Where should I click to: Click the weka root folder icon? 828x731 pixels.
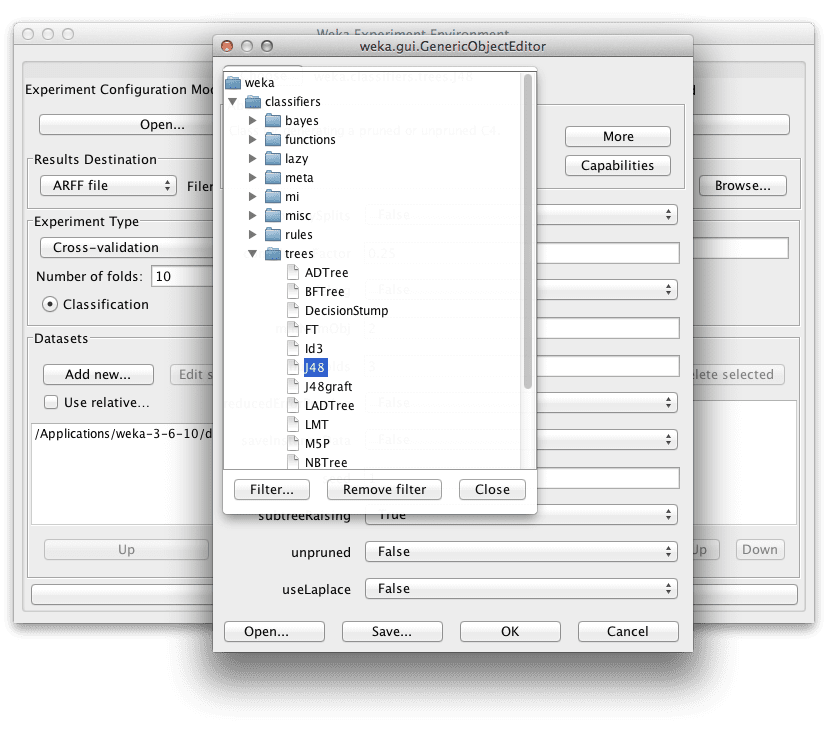[x=233, y=83]
